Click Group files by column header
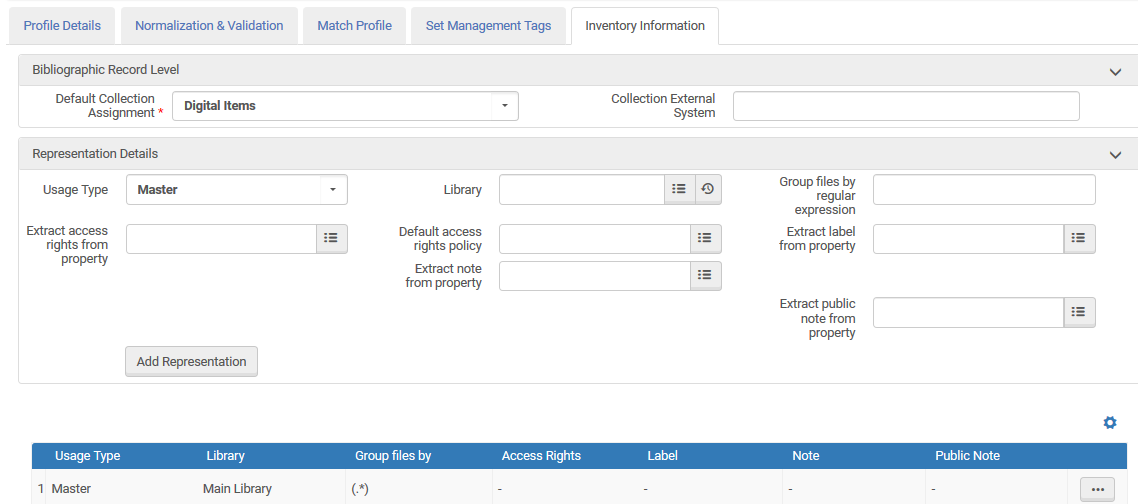Screen dimensions: 1138x504 pos(393,456)
